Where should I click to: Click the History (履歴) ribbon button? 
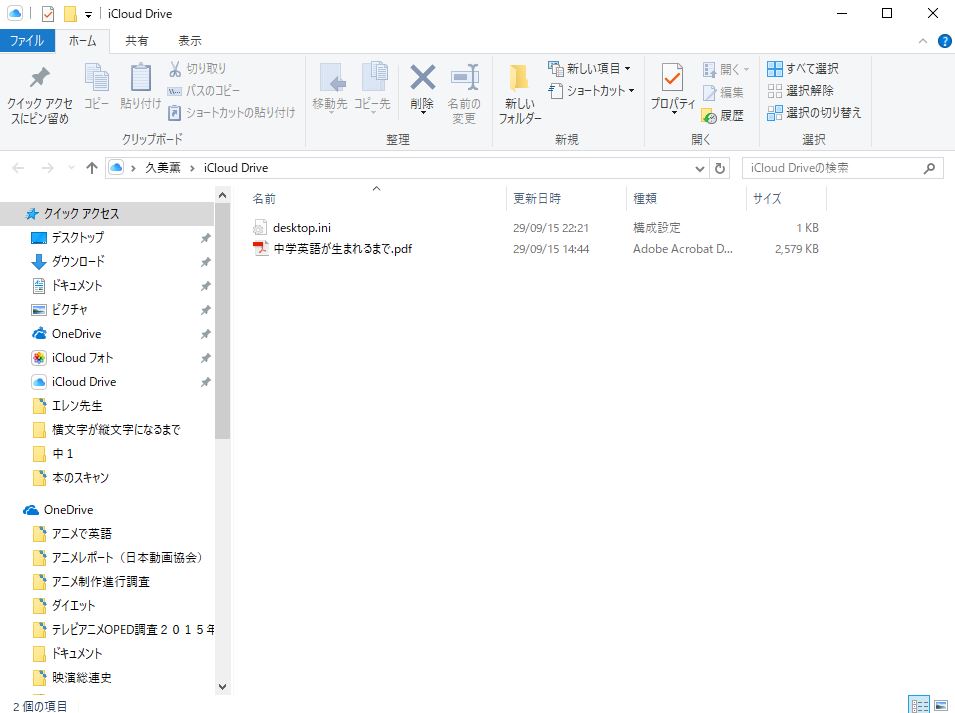click(x=723, y=116)
